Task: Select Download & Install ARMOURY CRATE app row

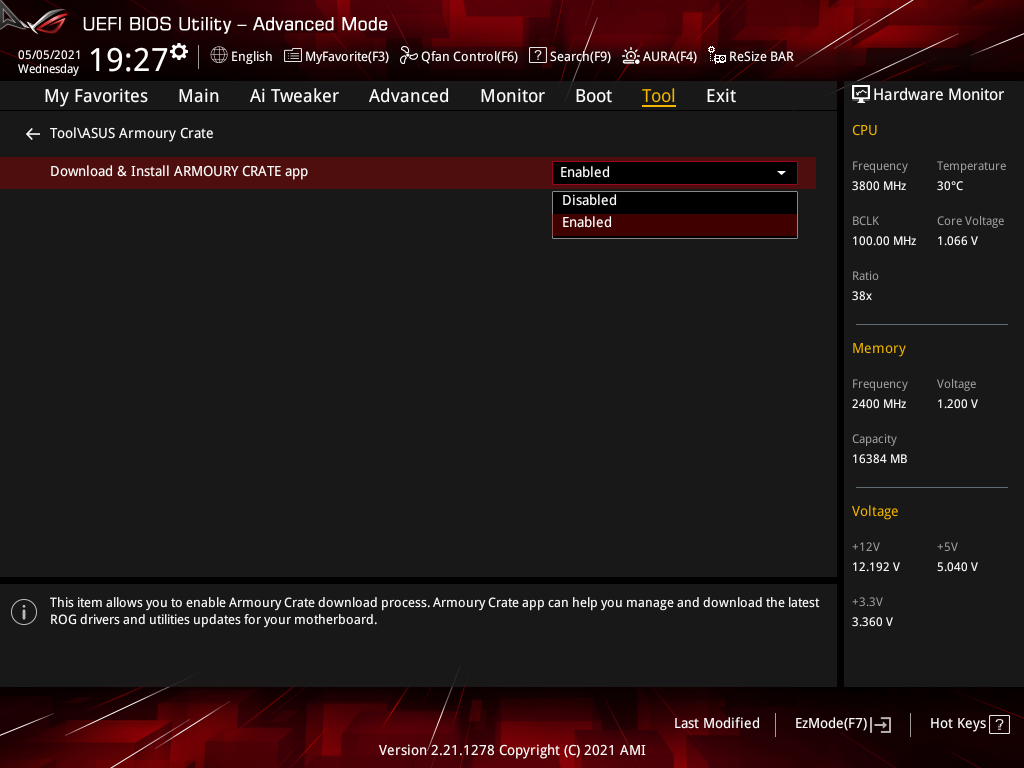Action: click(x=408, y=172)
